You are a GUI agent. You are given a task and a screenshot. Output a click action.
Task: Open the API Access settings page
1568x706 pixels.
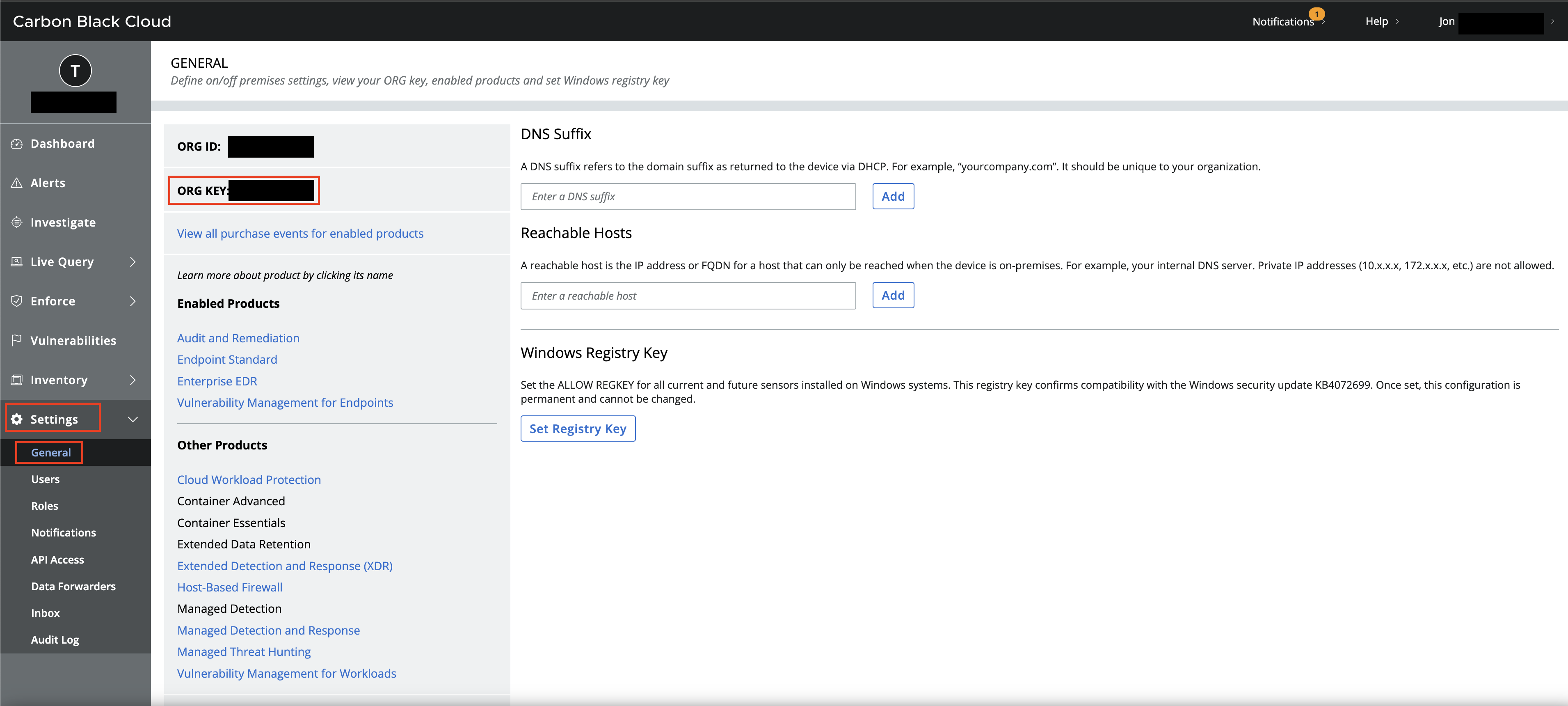57,559
